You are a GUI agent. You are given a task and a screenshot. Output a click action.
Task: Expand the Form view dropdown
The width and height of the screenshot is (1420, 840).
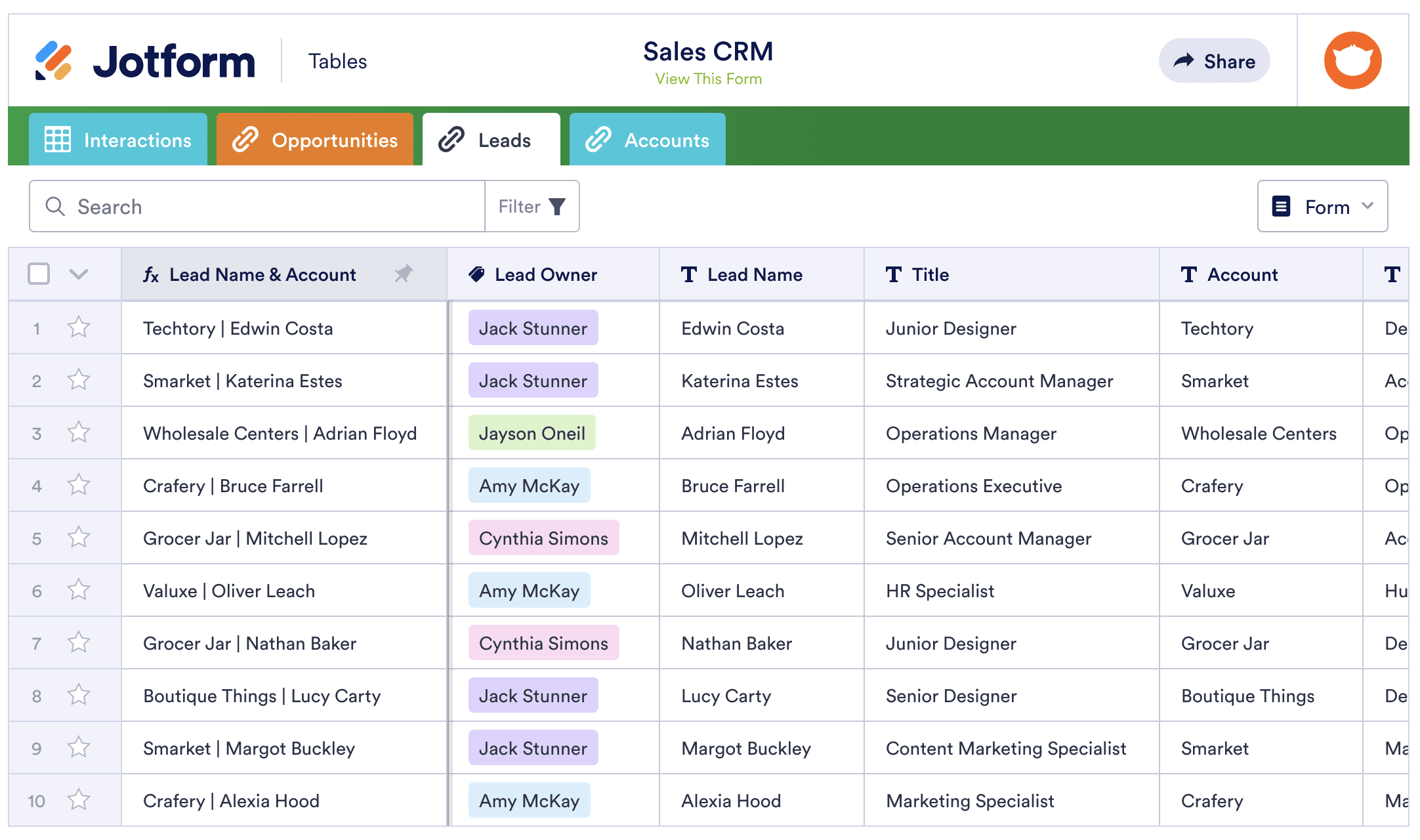1322,207
